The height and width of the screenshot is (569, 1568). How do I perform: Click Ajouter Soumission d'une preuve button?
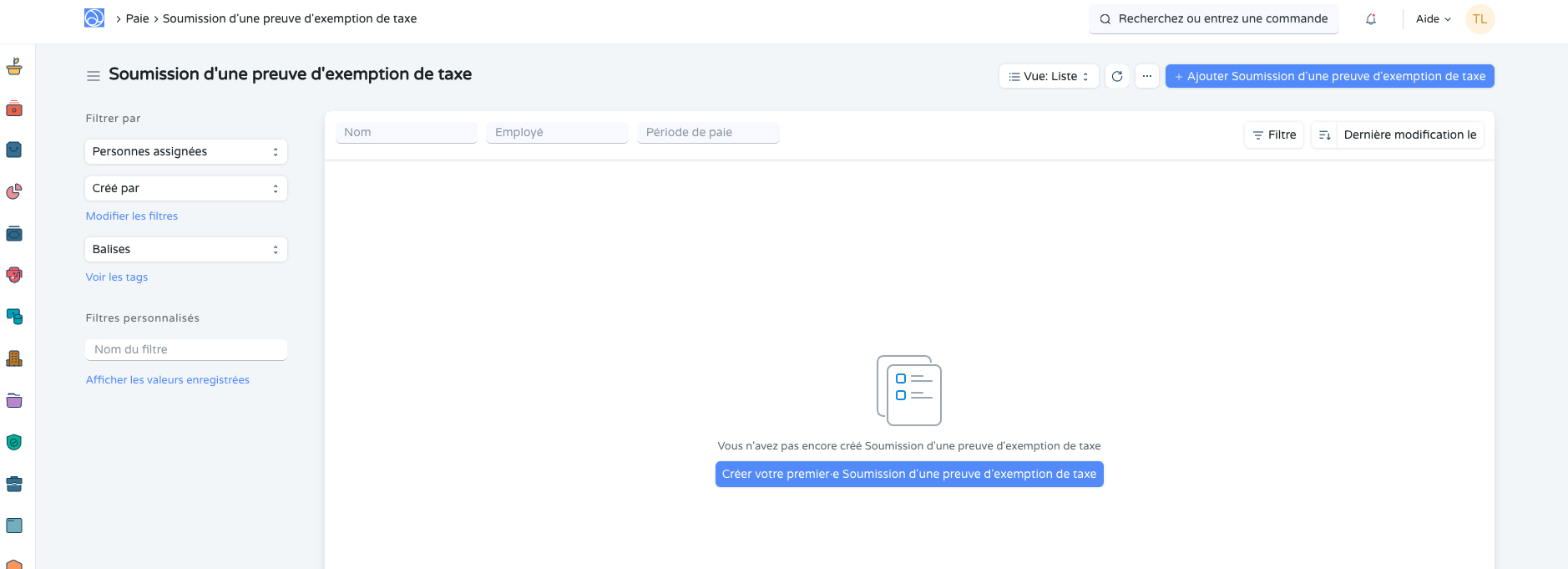1329,76
